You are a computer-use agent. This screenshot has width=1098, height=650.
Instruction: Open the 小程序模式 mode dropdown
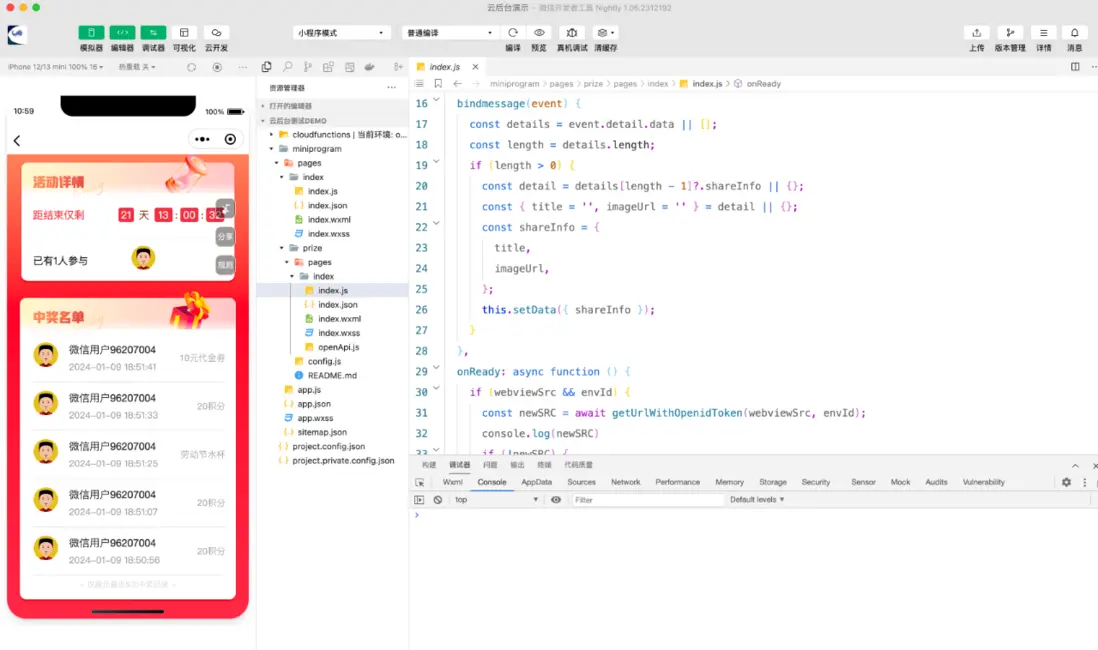click(x=341, y=33)
